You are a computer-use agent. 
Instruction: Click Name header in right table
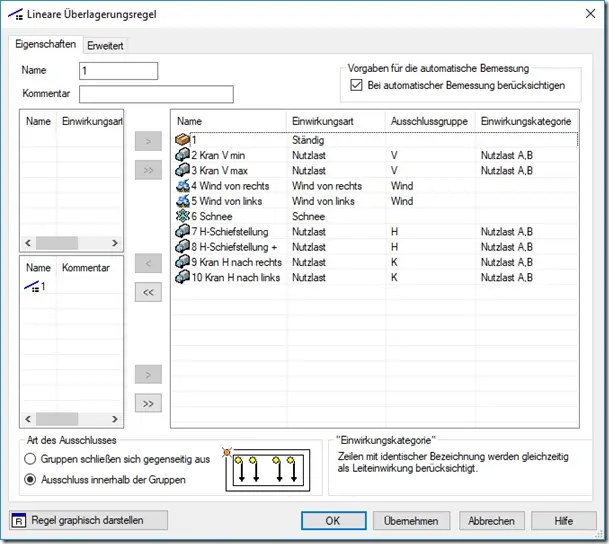pyautogui.click(x=229, y=121)
